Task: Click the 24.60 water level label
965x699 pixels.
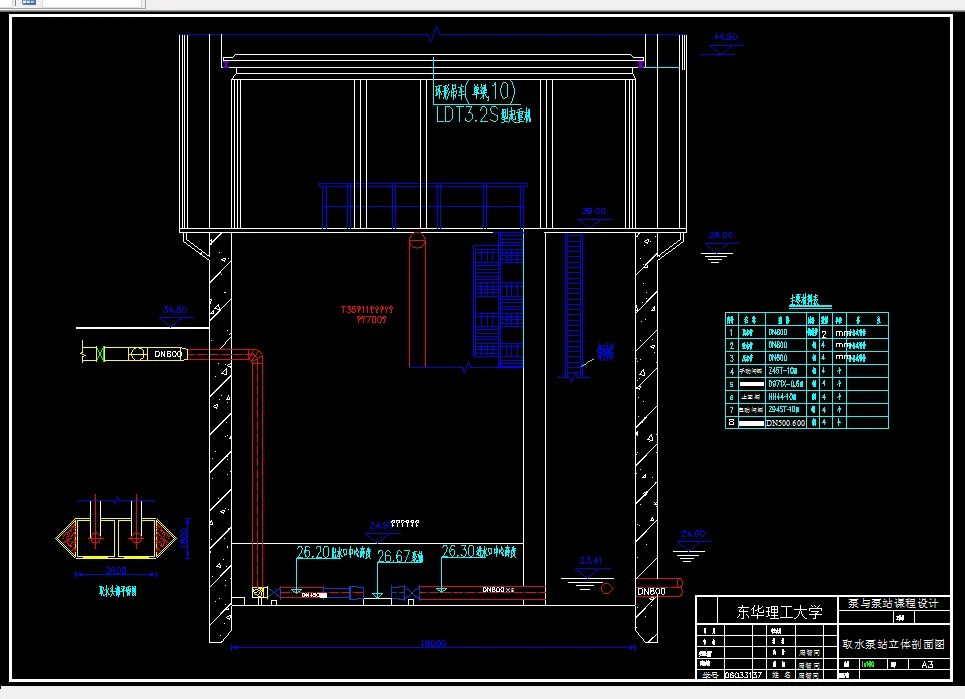Action: tap(693, 533)
